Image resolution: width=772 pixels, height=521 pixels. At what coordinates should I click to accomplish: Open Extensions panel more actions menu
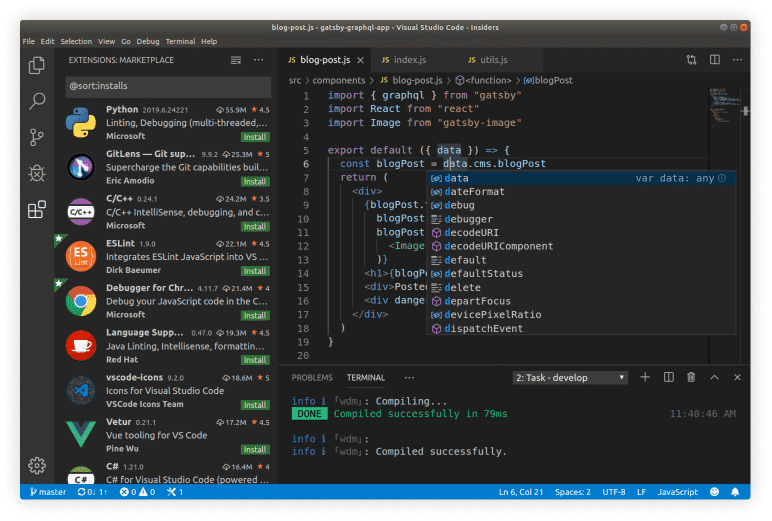pyautogui.click(x=258, y=60)
